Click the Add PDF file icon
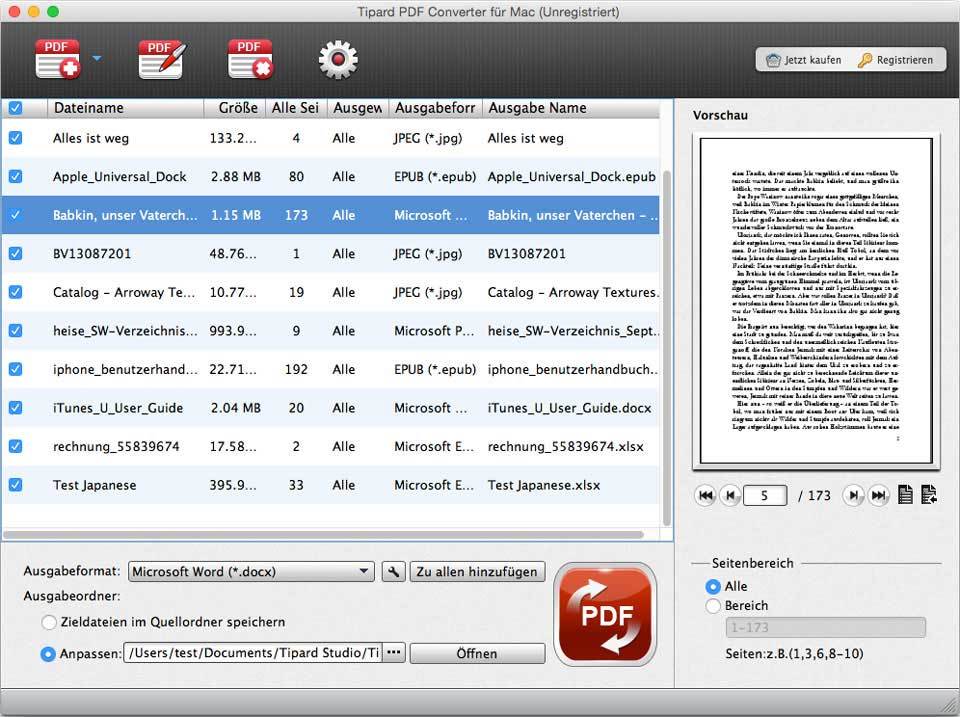 [x=58, y=59]
